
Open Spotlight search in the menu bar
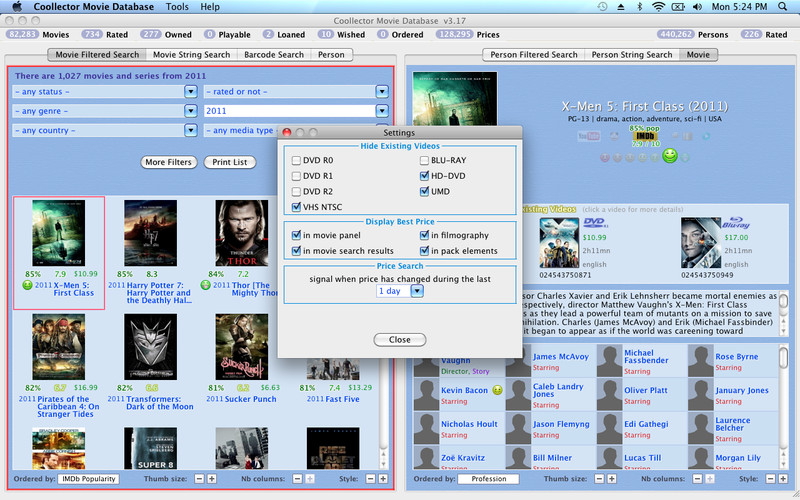(782, 6)
